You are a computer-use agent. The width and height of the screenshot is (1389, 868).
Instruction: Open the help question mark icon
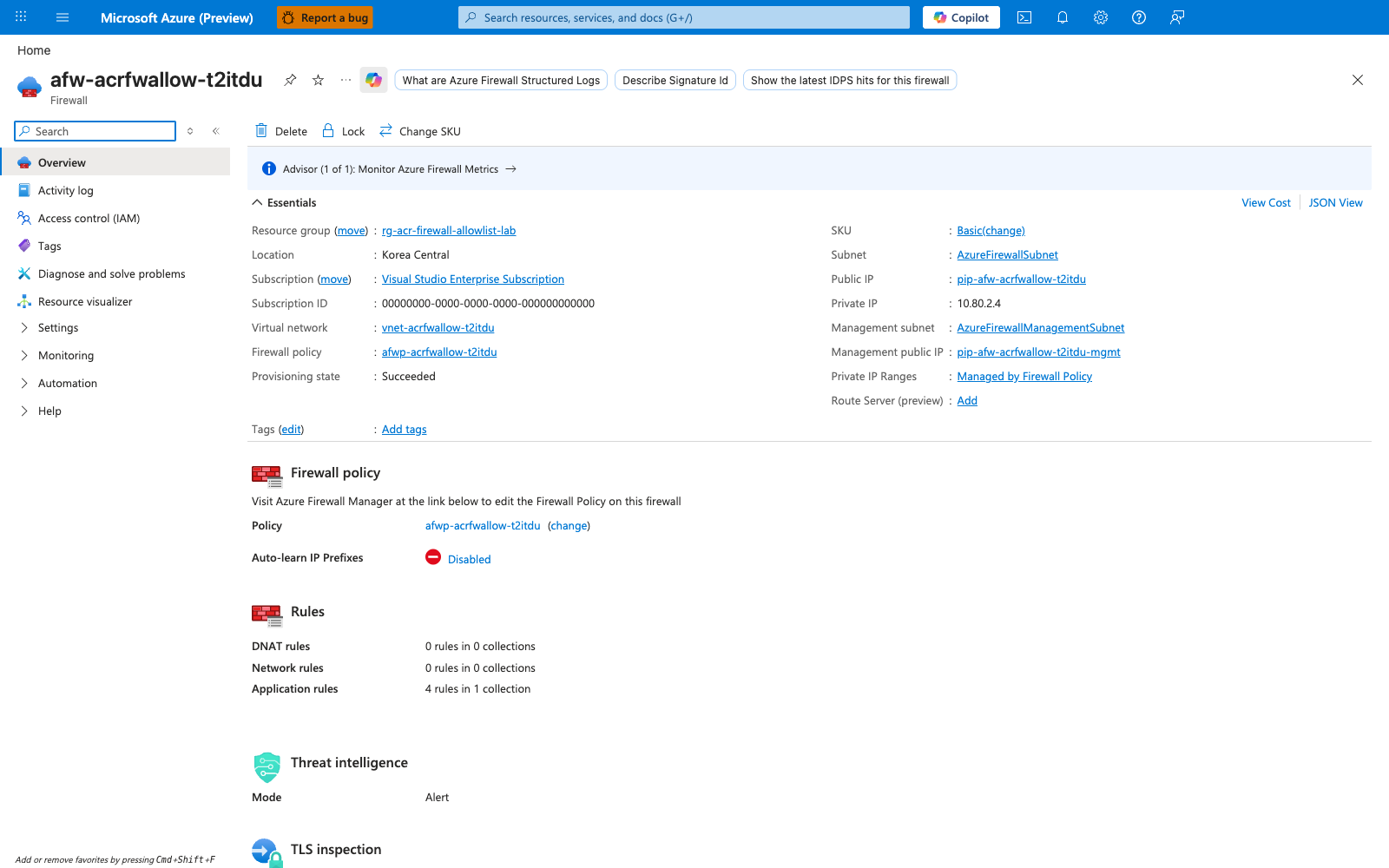[1139, 17]
